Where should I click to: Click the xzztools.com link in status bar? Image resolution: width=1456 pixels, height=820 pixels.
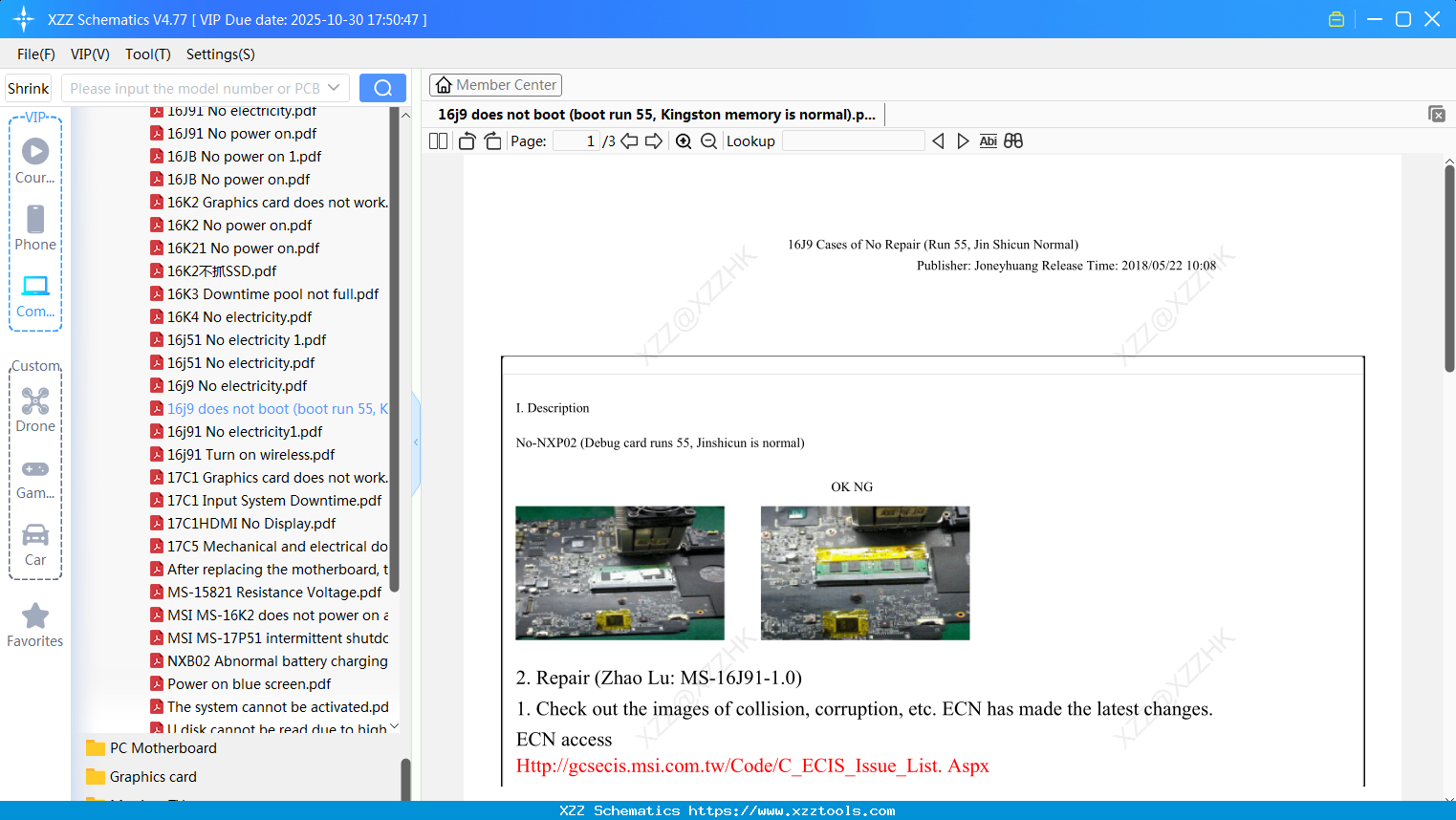(x=792, y=810)
